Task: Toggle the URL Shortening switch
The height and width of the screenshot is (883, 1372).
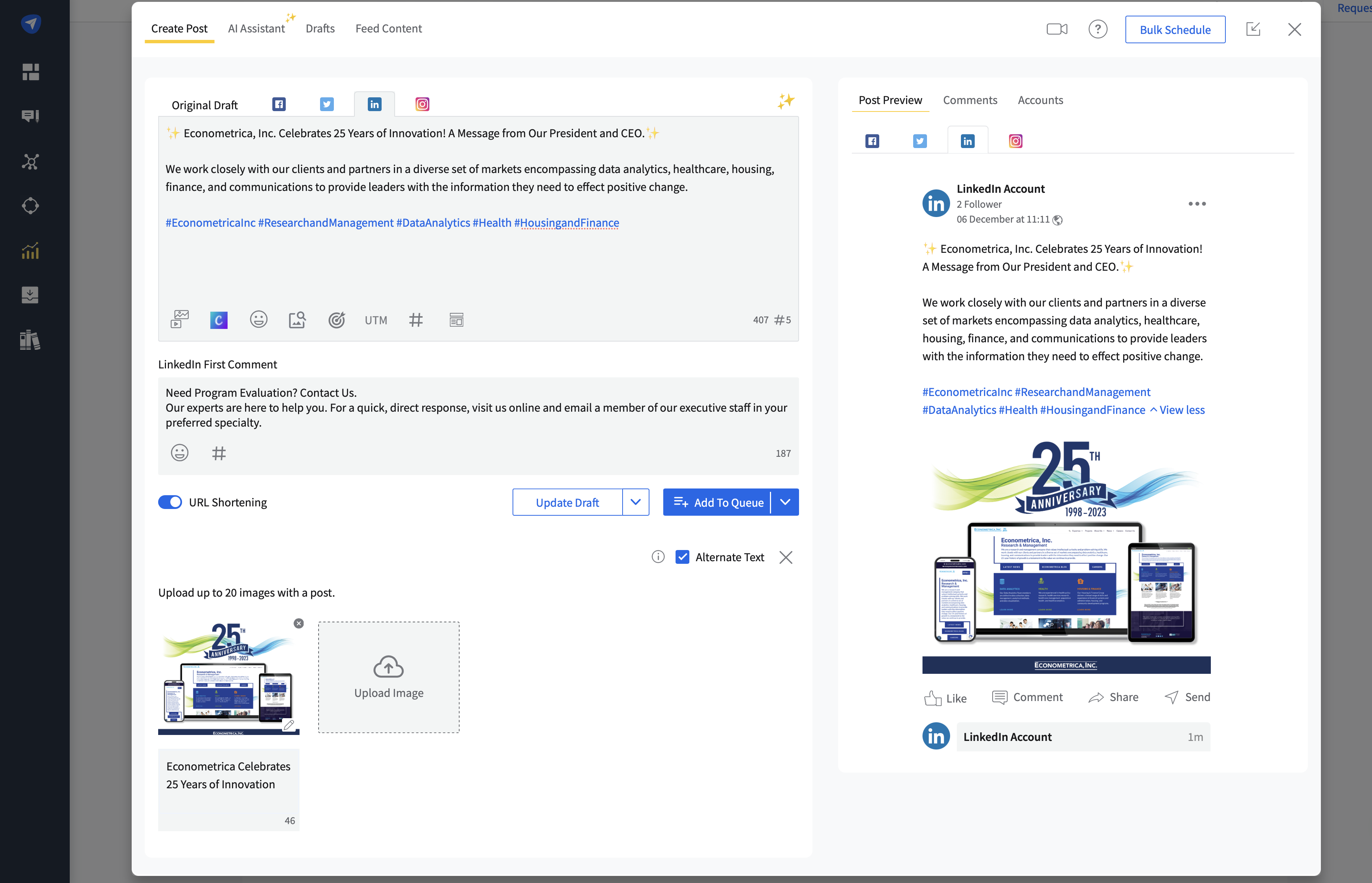Action: [x=170, y=502]
